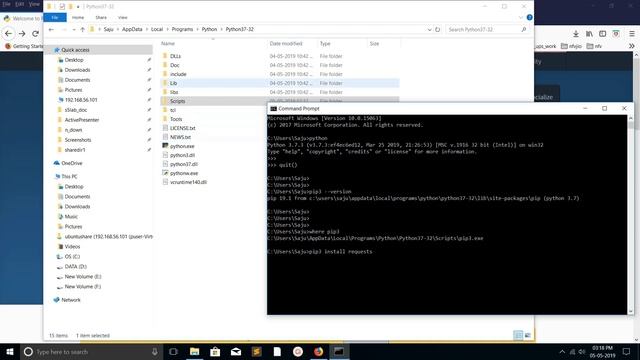The width and height of the screenshot is (640, 360).
Task: Select the python37.dll file
Action: pyautogui.click(x=184, y=164)
